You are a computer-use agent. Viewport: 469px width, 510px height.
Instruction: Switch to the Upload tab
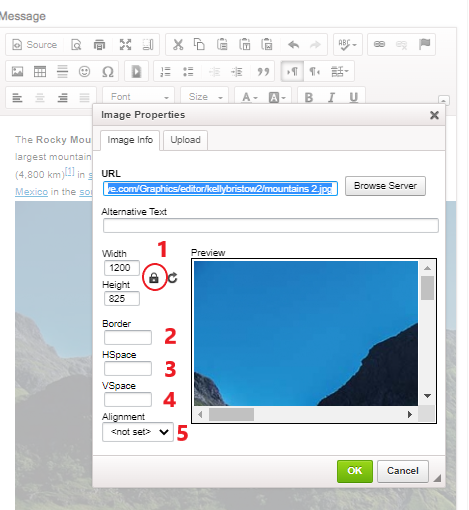point(185,140)
